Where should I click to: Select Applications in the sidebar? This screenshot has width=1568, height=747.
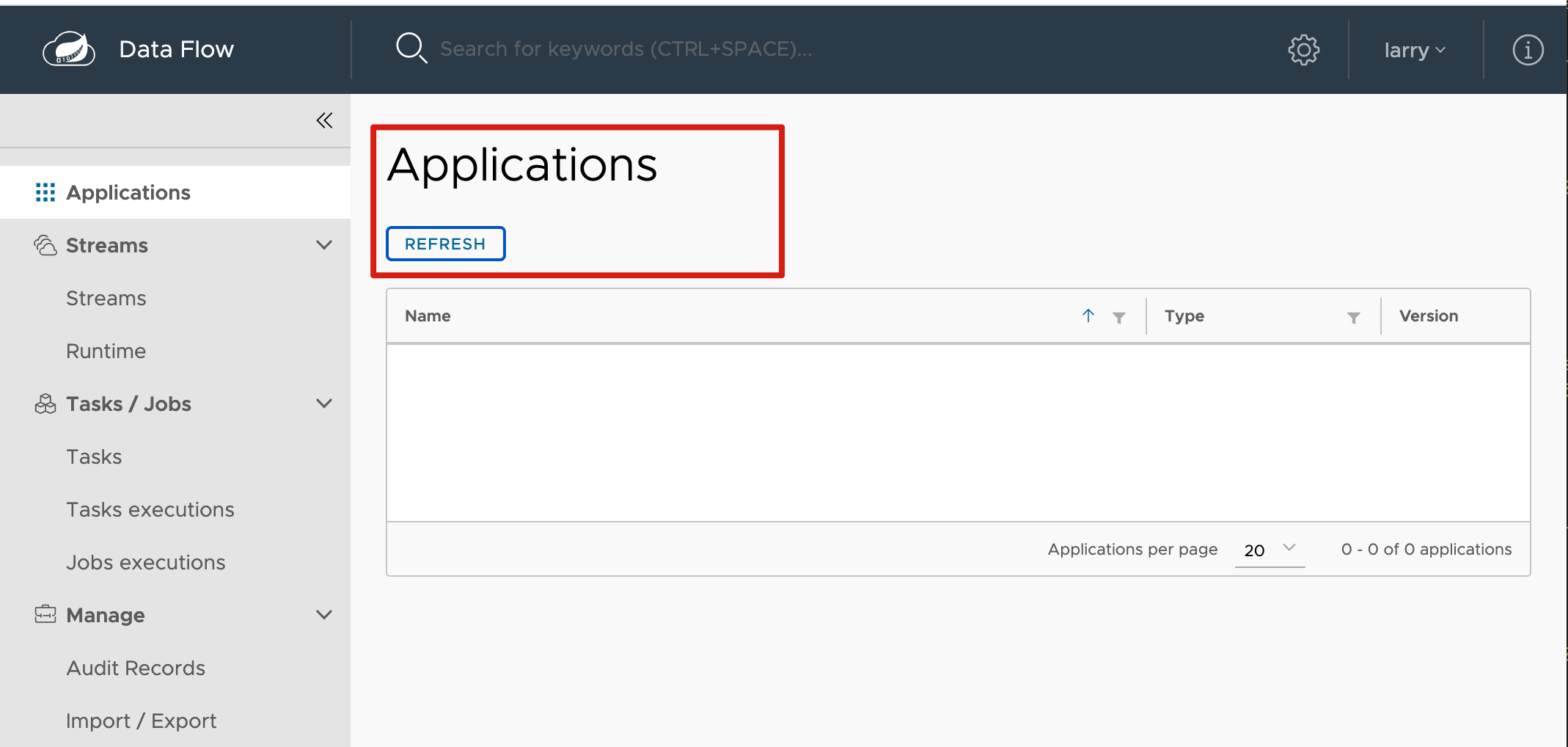point(128,192)
